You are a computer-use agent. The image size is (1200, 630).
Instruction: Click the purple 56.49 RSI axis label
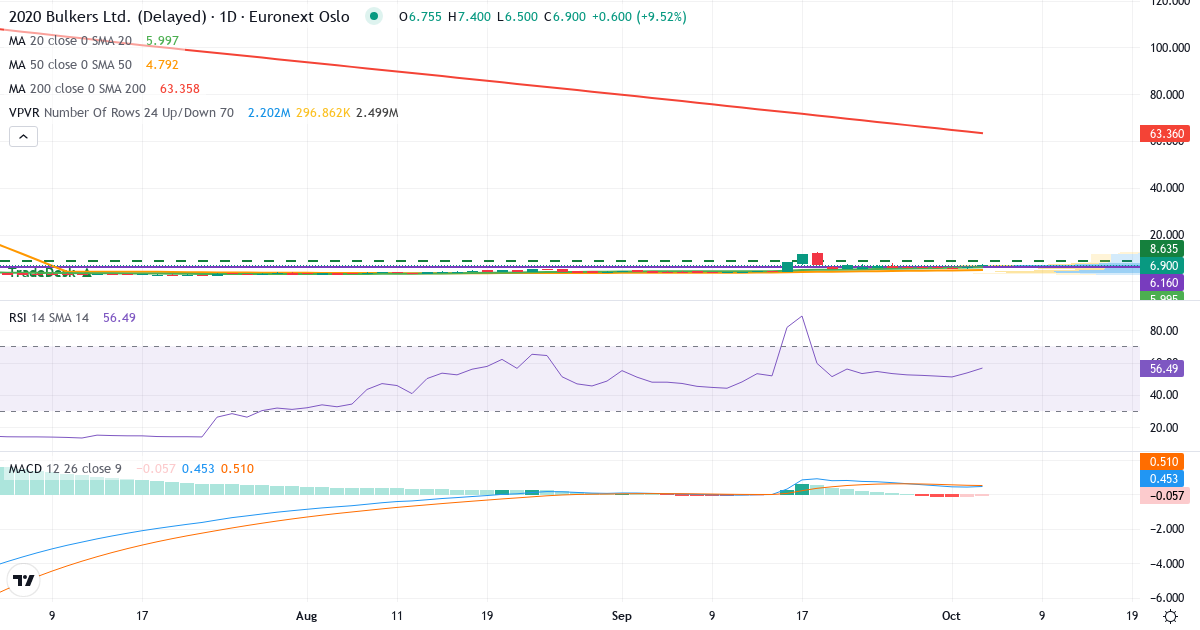pos(1161,368)
